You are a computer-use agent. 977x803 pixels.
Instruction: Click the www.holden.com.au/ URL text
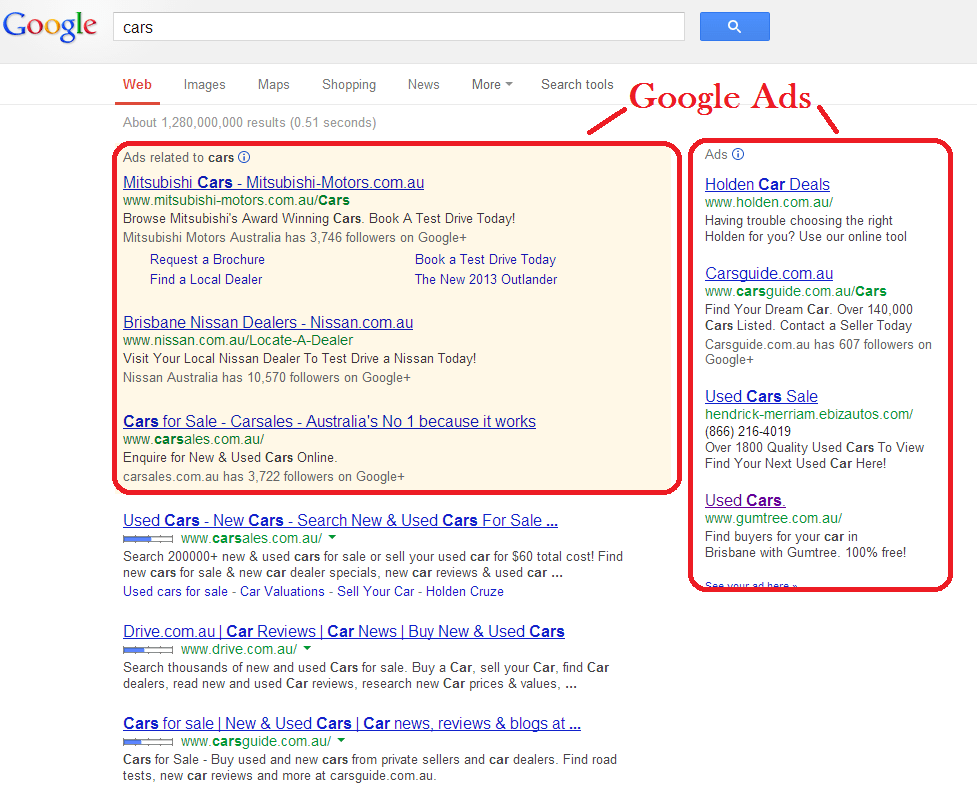pyautogui.click(x=769, y=202)
